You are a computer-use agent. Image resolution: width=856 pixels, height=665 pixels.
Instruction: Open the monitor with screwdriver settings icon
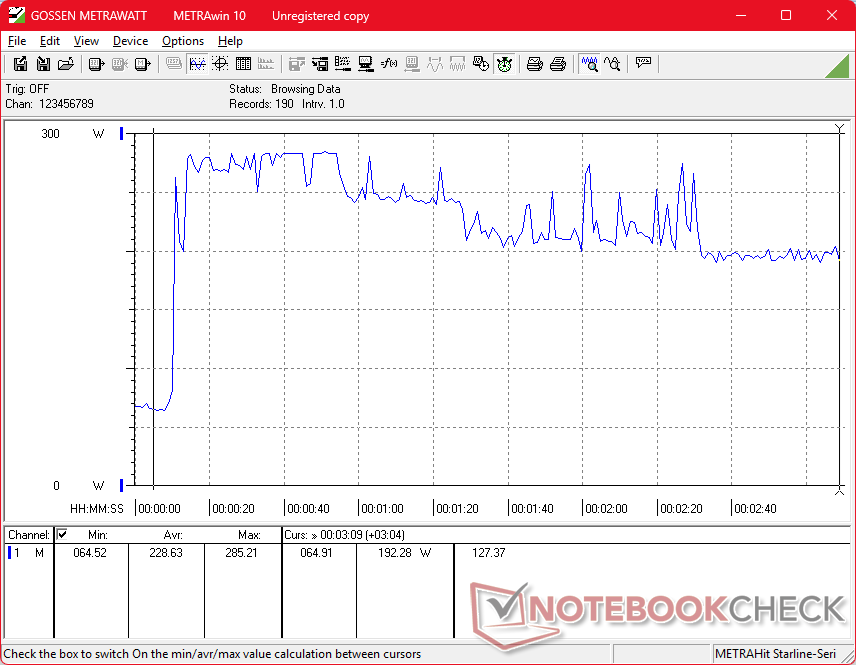(x=365, y=64)
